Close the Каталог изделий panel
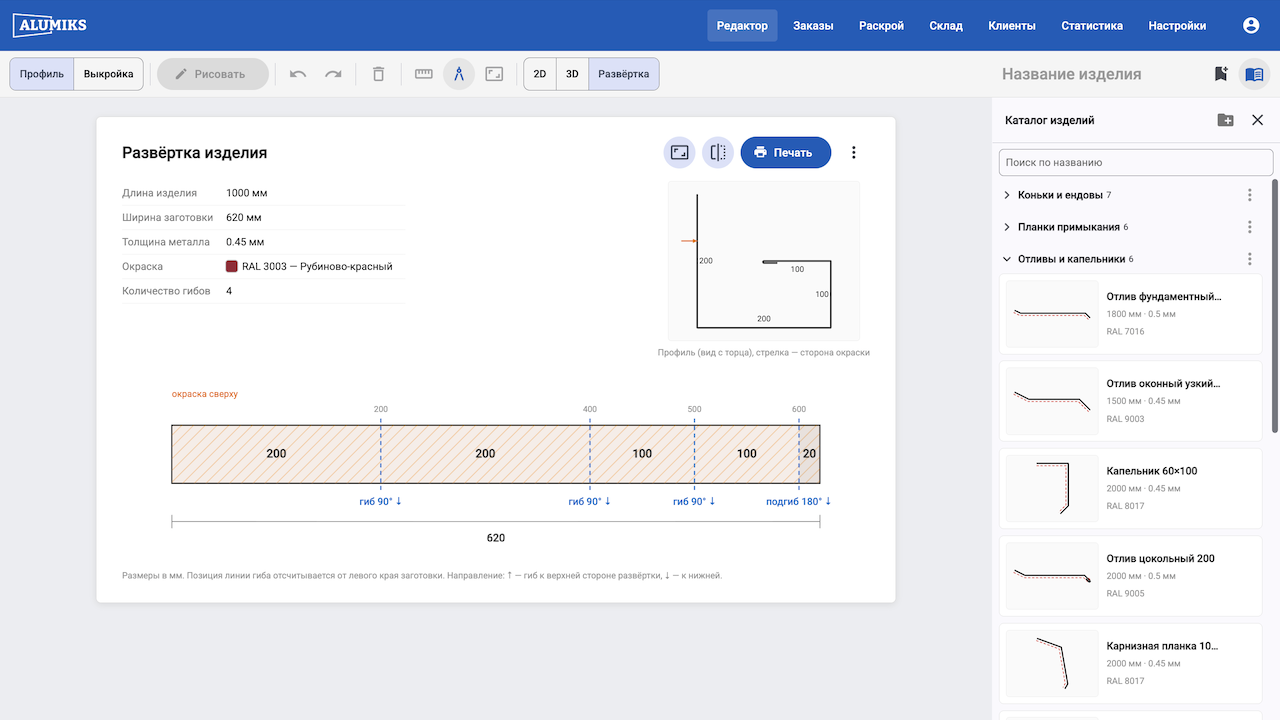 tap(1258, 120)
